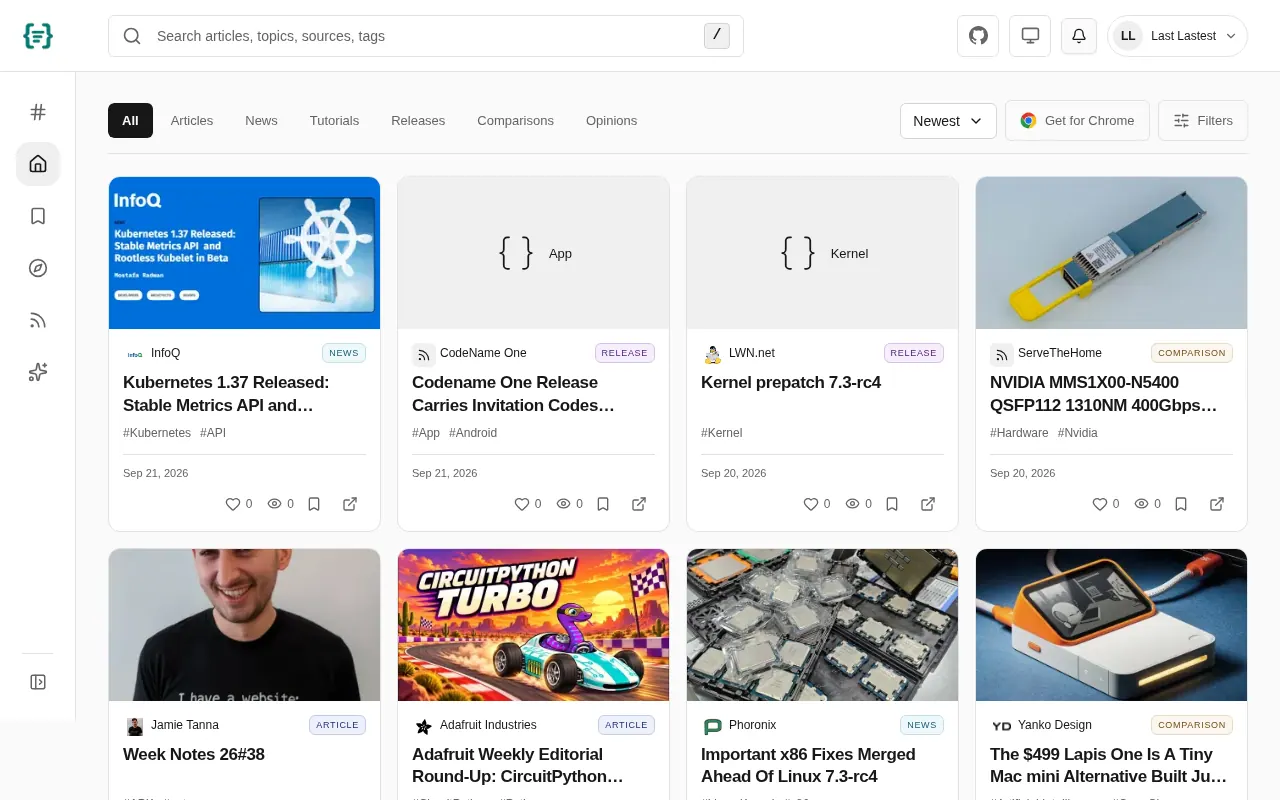Switch to the News tab
Image resolution: width=1280 pixels, height=800 pixels.
coord(261,121)
